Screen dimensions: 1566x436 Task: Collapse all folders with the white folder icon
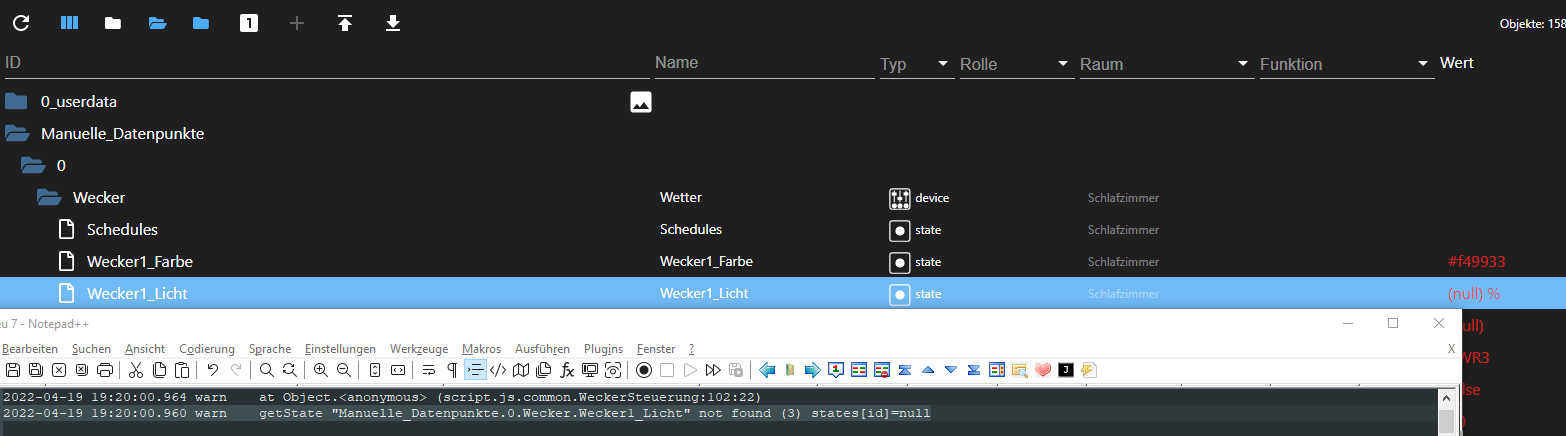coord(113,23)
